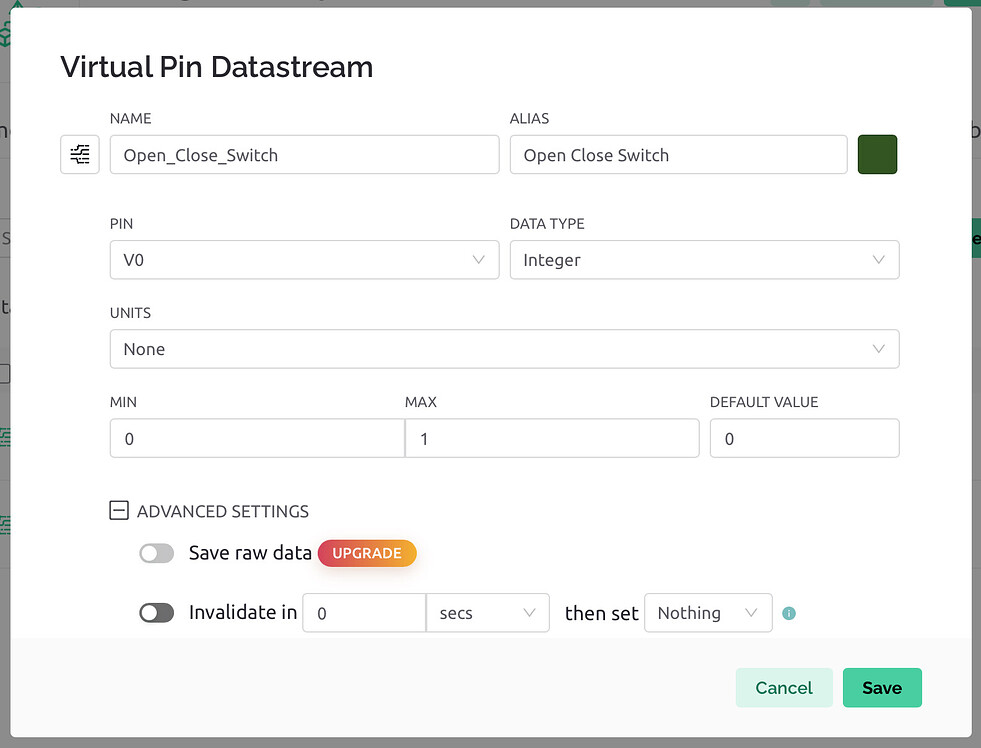
Task: Click the info icon beside Nothing dropdown
Action: tap(789, 613)
